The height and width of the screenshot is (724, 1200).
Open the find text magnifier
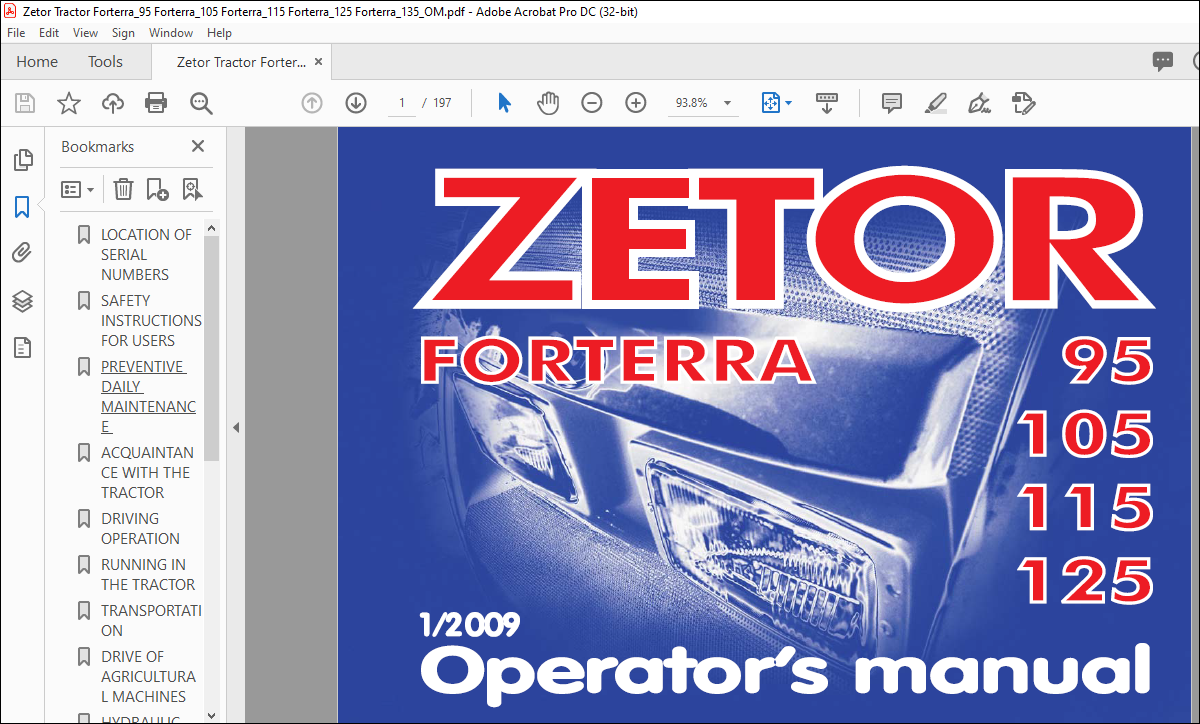pos(201,103)
